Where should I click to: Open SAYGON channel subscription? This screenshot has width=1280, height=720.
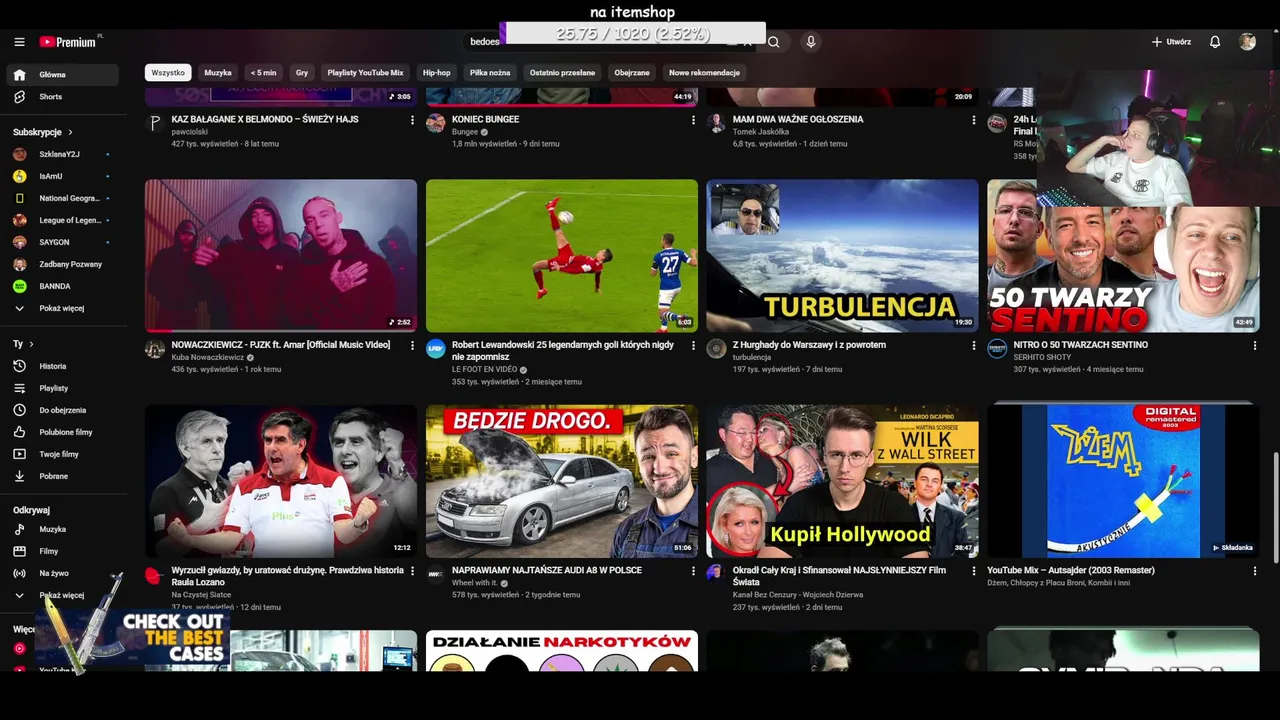[62, 242]
